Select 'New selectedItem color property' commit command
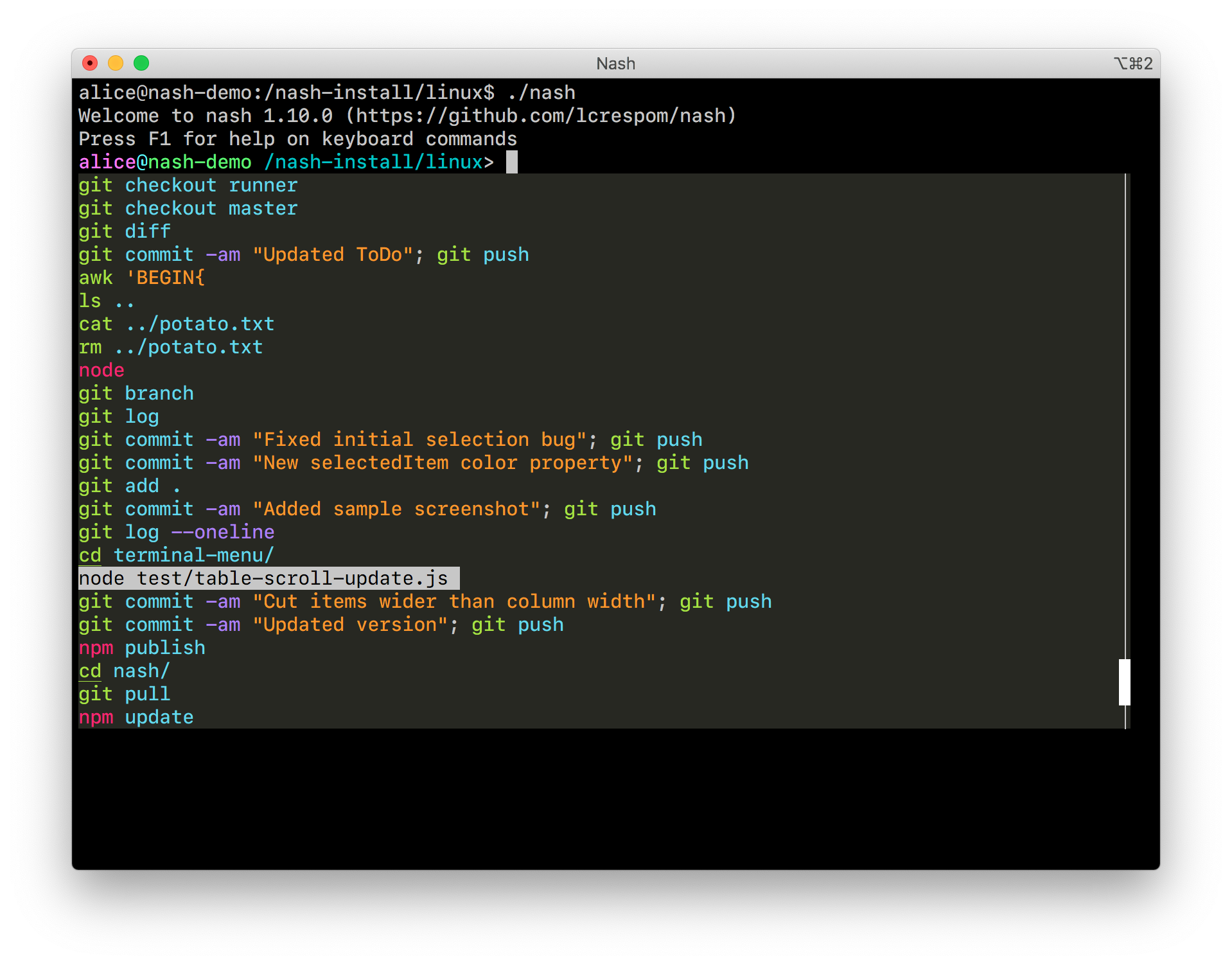 pos(414,463)
